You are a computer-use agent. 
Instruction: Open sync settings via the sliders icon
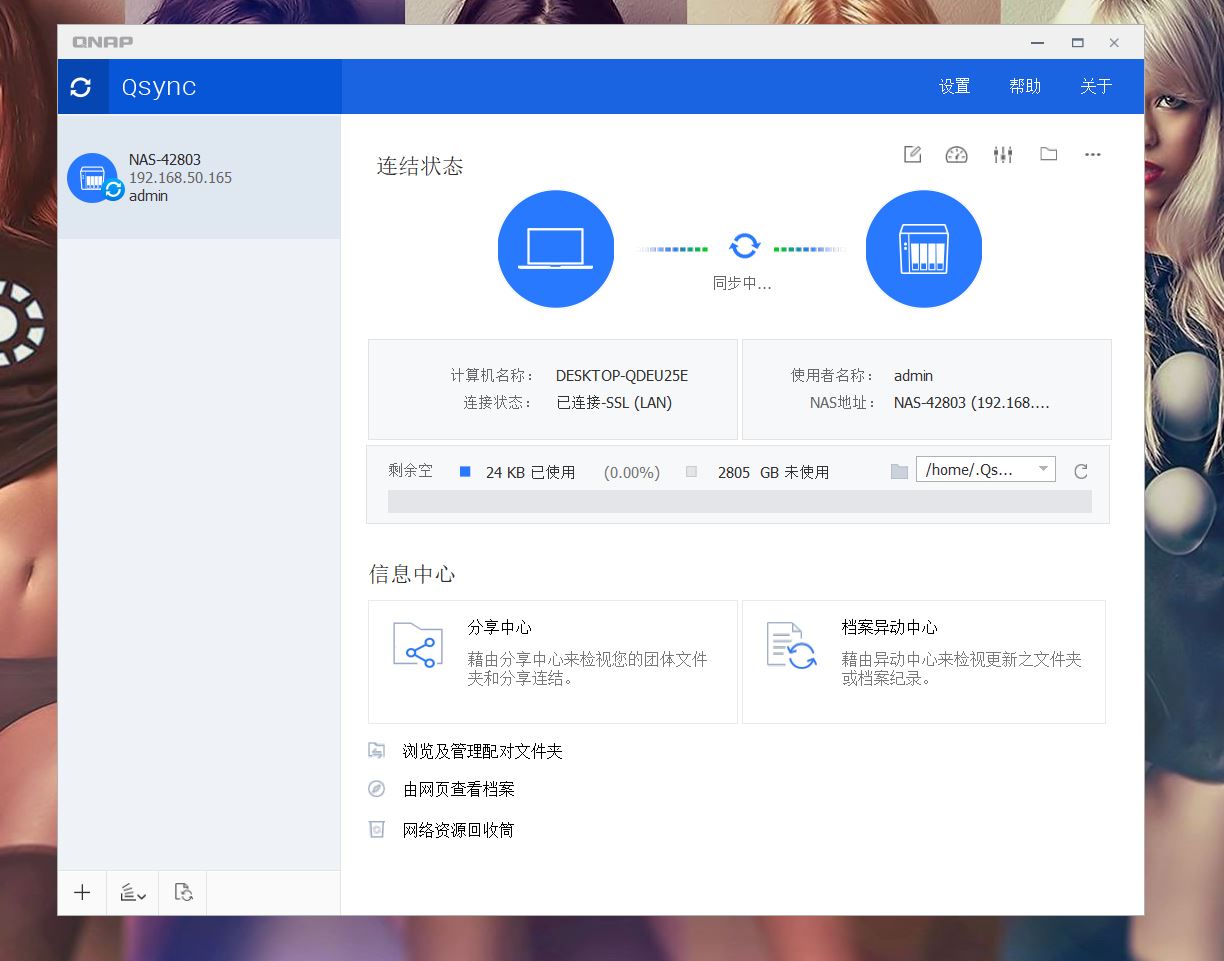pos(1002,154)
